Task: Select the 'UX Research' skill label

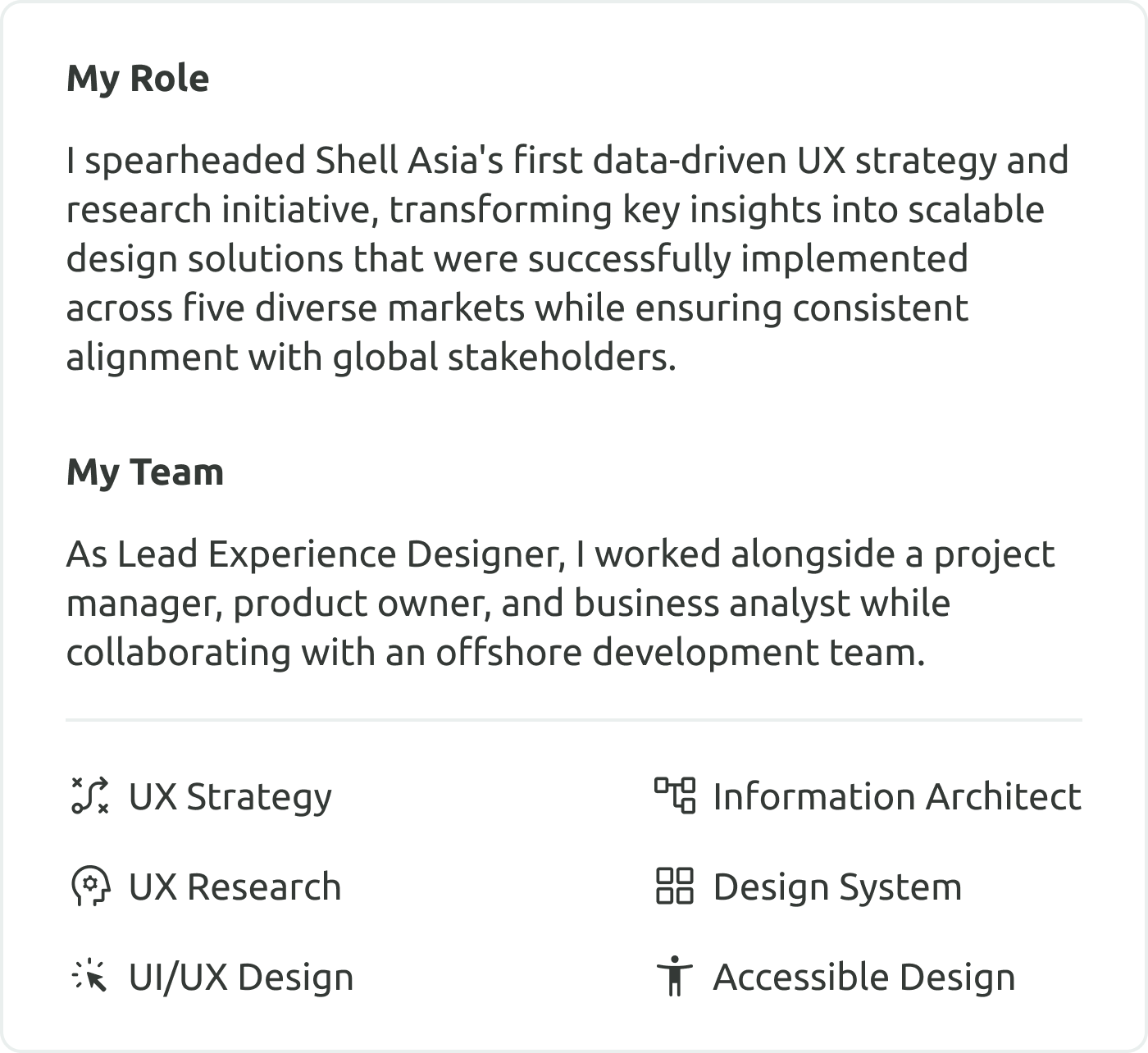Action: pos(235,887)
